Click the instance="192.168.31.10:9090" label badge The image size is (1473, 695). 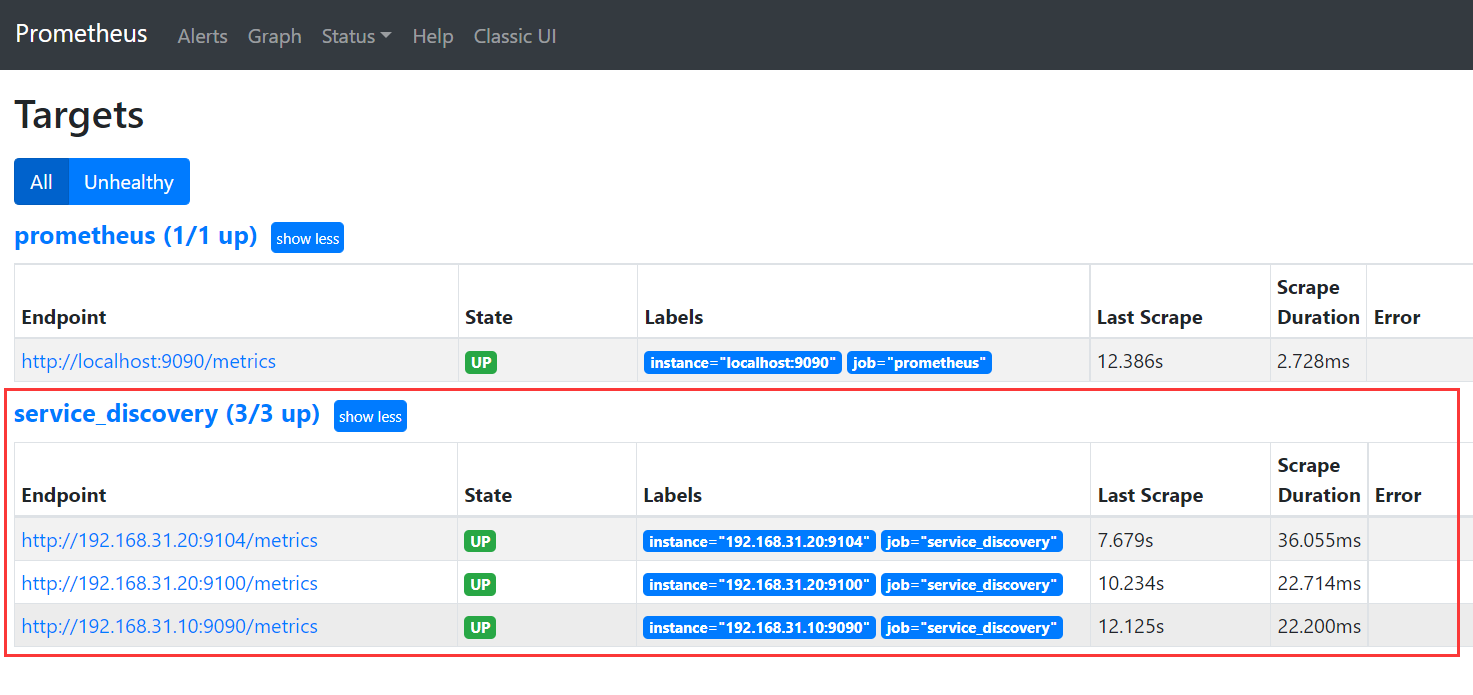(760, 627)
